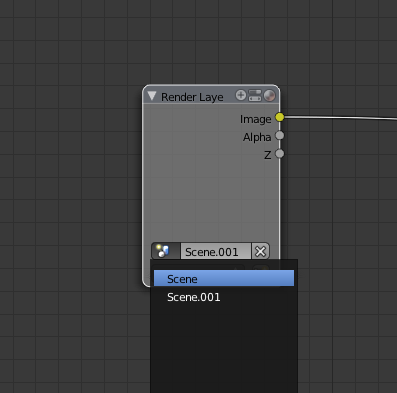Click the Z output label
Screen dimensions: 397x393
tap(267, 155)
